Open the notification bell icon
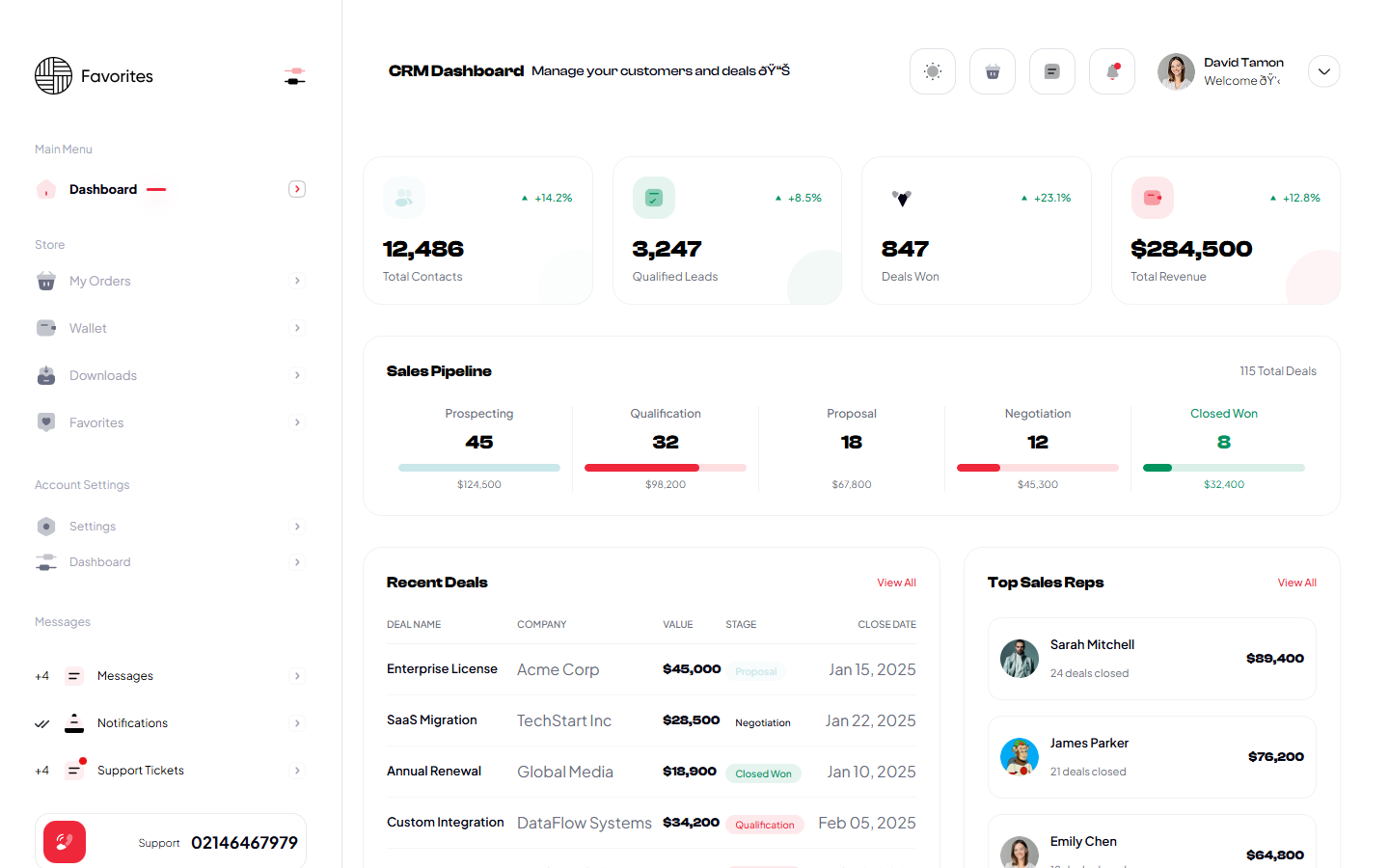Screen dimensions: 1389x868 click(x=1111, y=71)
